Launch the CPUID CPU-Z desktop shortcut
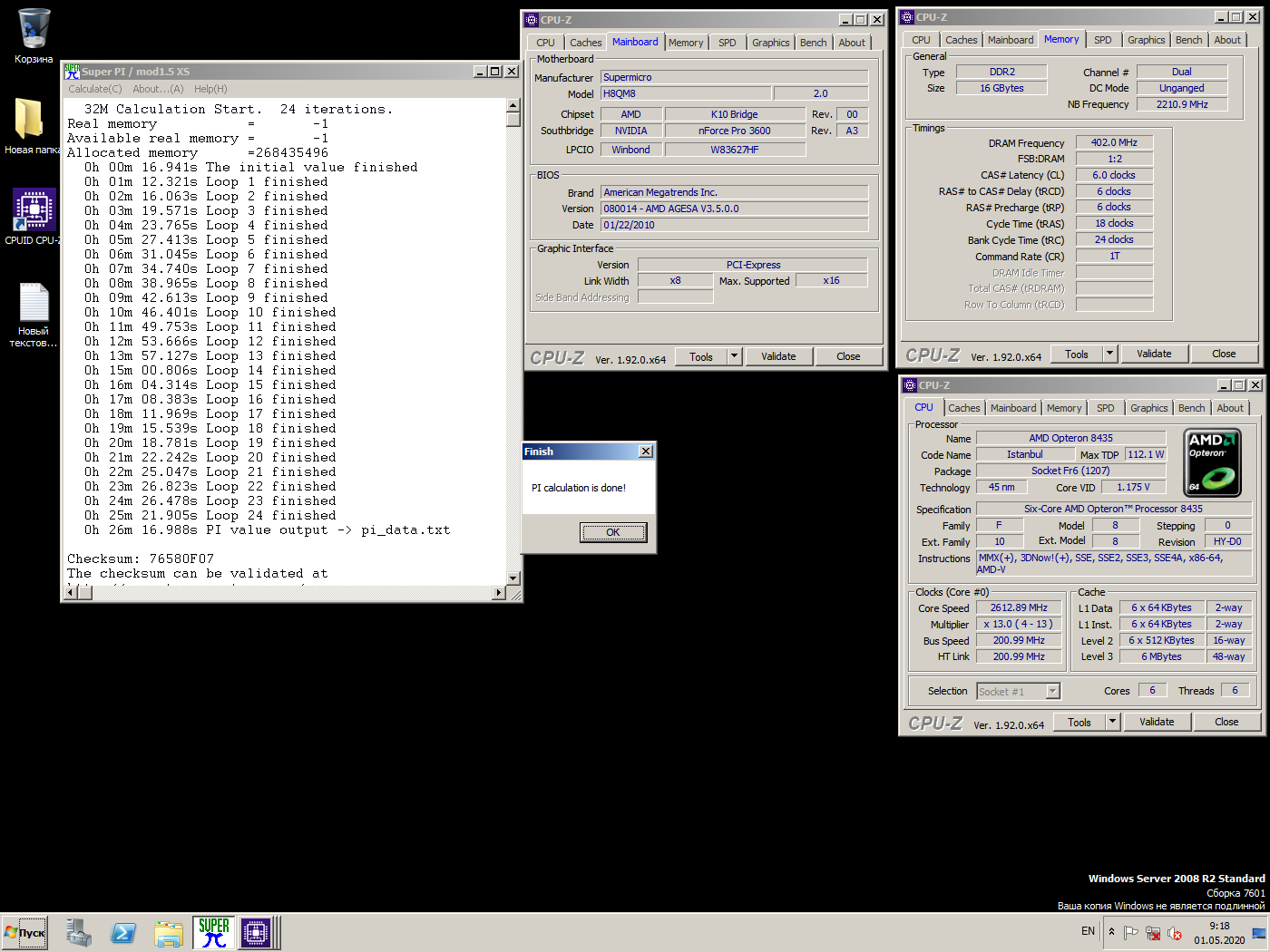 point(33,217)
